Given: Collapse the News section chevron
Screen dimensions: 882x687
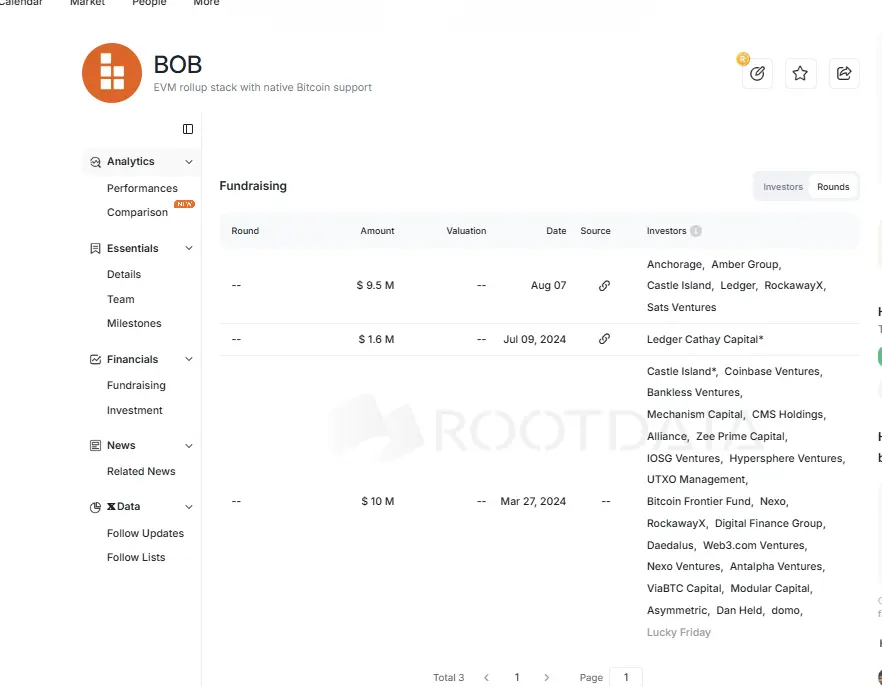Looking at the screenshot, I should click(189, 446).
